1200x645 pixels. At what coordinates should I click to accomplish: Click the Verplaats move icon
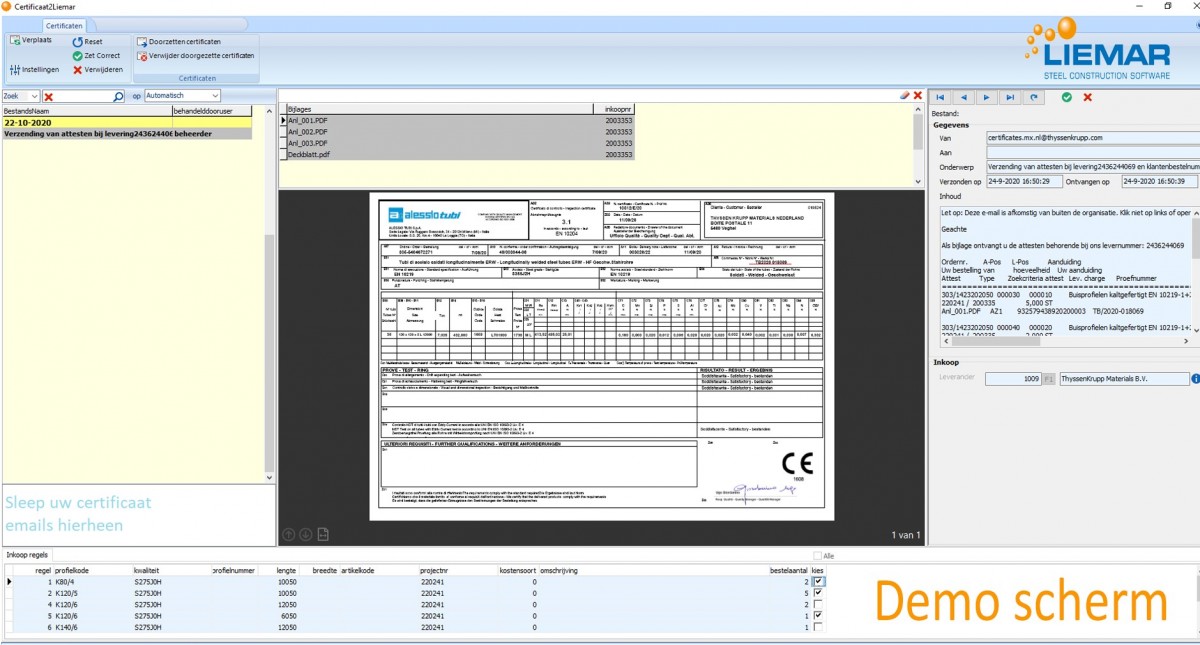click(15, 40)
